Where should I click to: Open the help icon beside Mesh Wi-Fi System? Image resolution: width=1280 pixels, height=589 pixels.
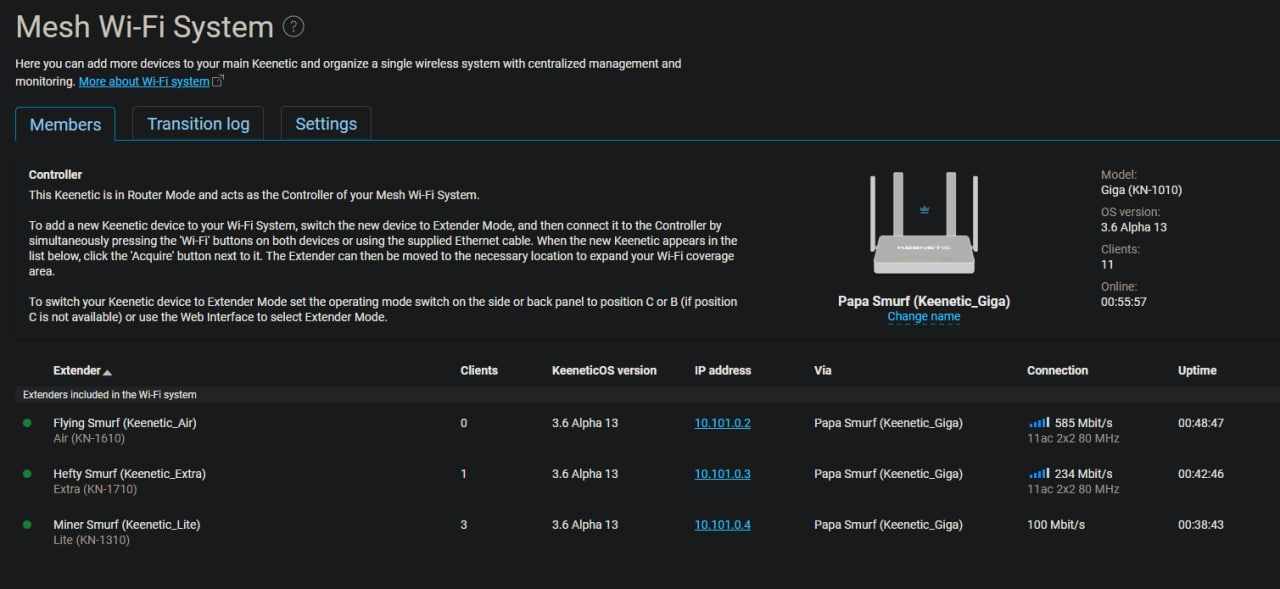(293, 27)
